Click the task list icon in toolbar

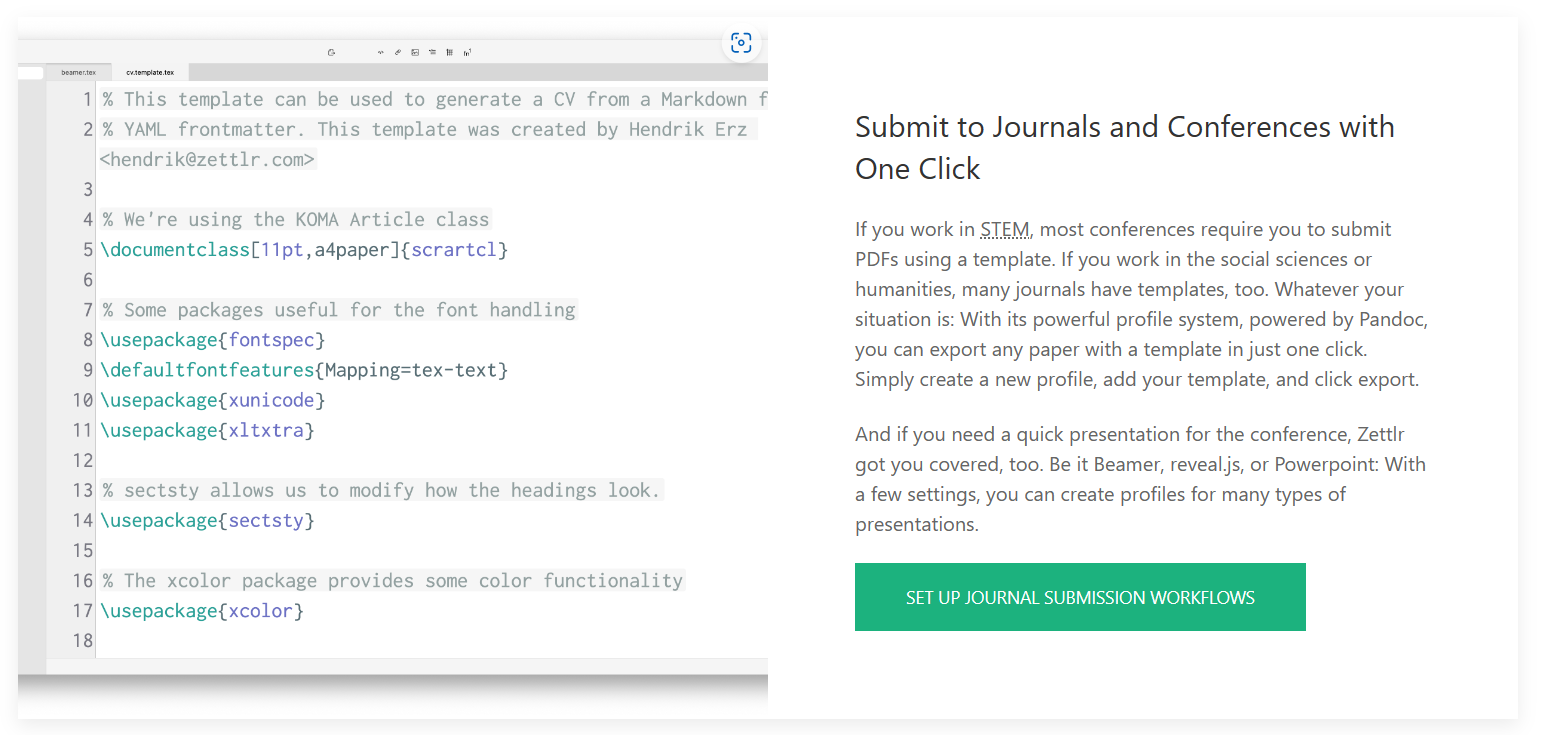pyautogui.click(x=432, y=52)
